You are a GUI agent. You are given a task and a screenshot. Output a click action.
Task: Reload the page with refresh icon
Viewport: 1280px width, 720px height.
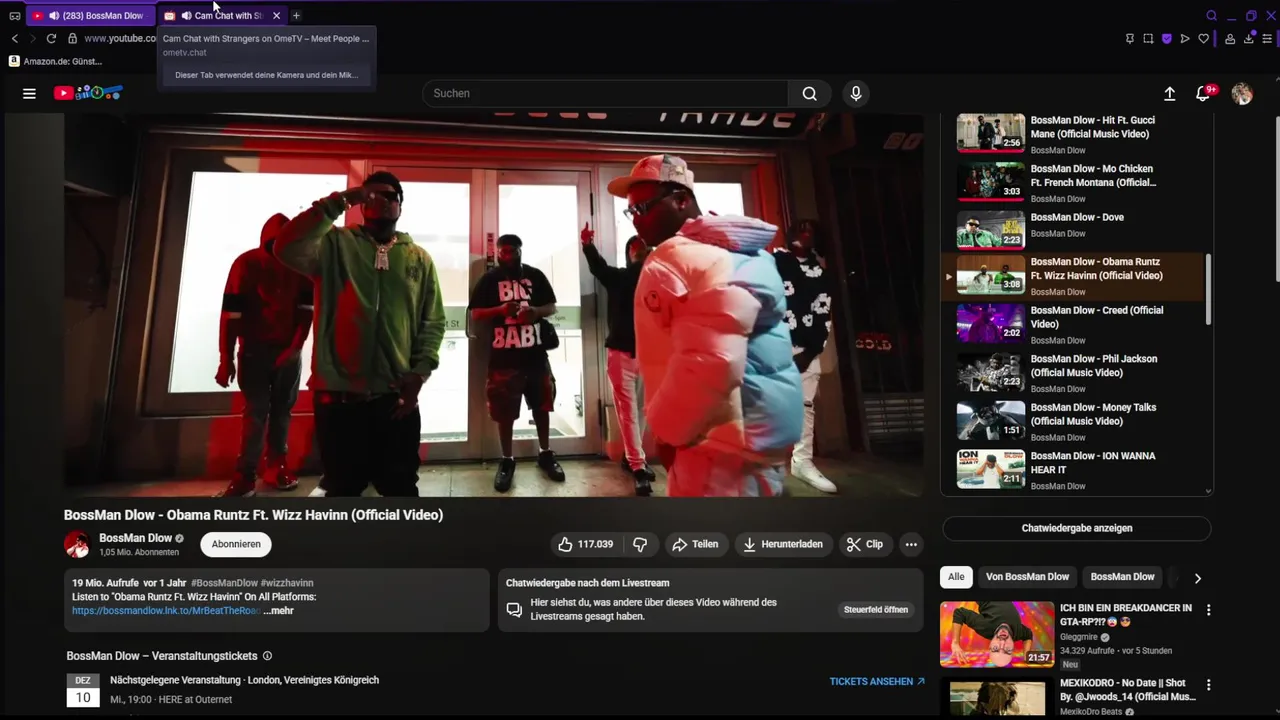(51, 38)
